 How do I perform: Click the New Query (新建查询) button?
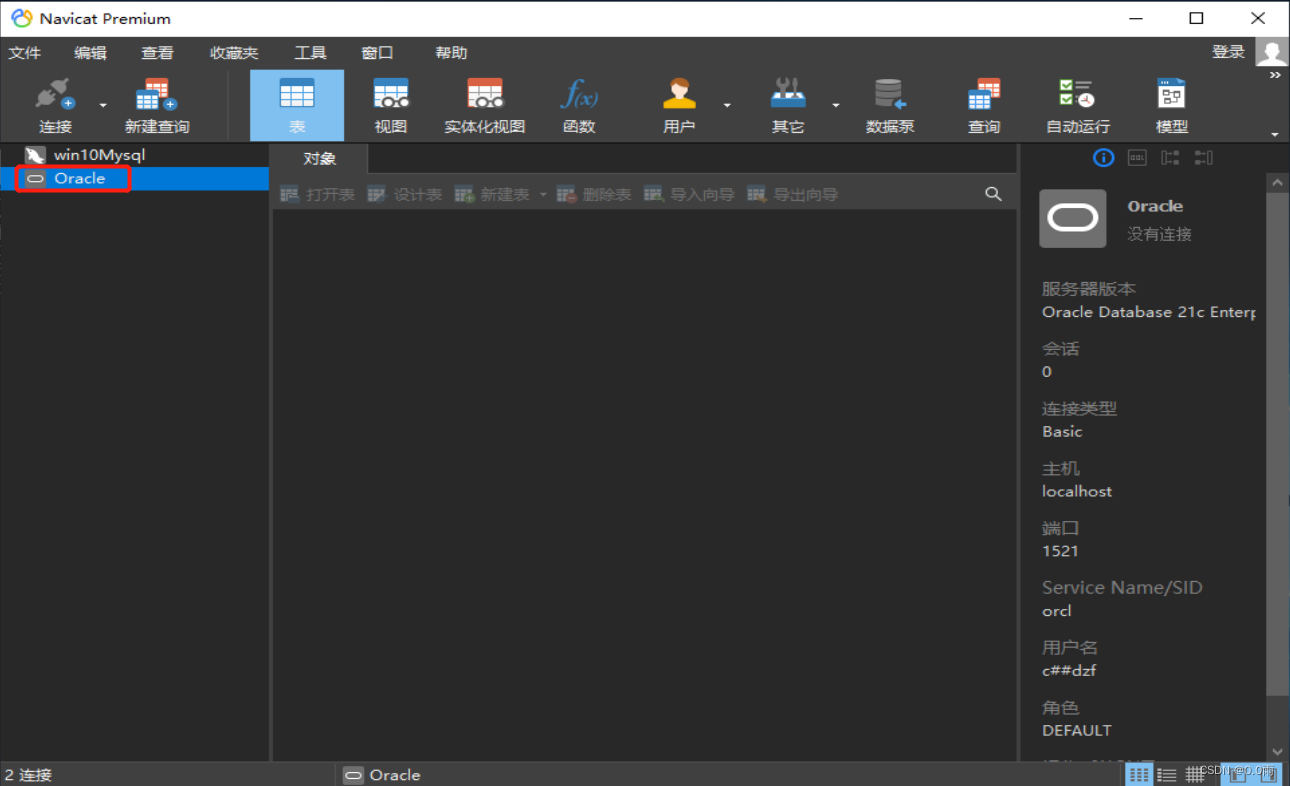(x=156, y=105)
